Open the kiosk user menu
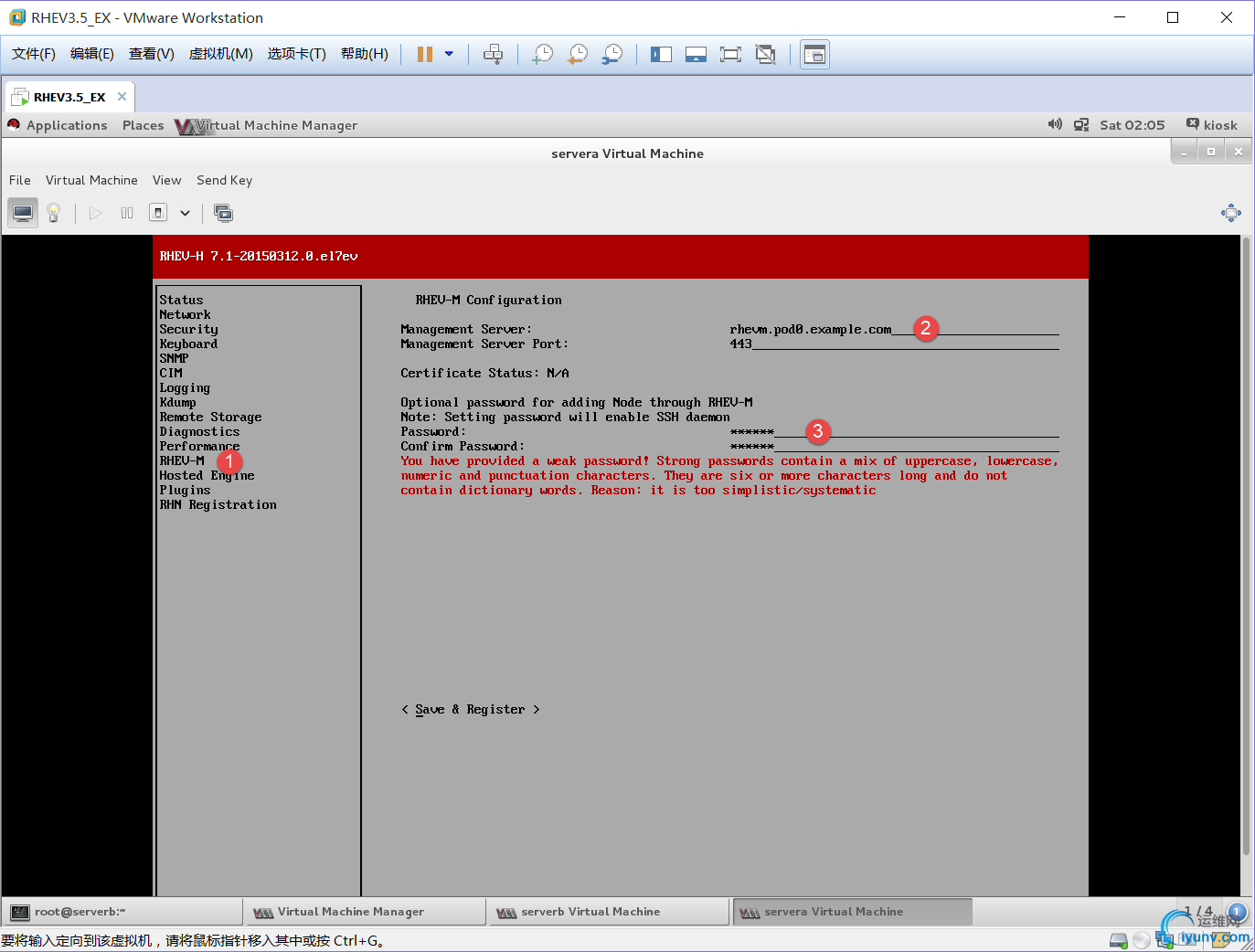Viewport: 1255px width, 952px height. click(x=1212, y=125)
